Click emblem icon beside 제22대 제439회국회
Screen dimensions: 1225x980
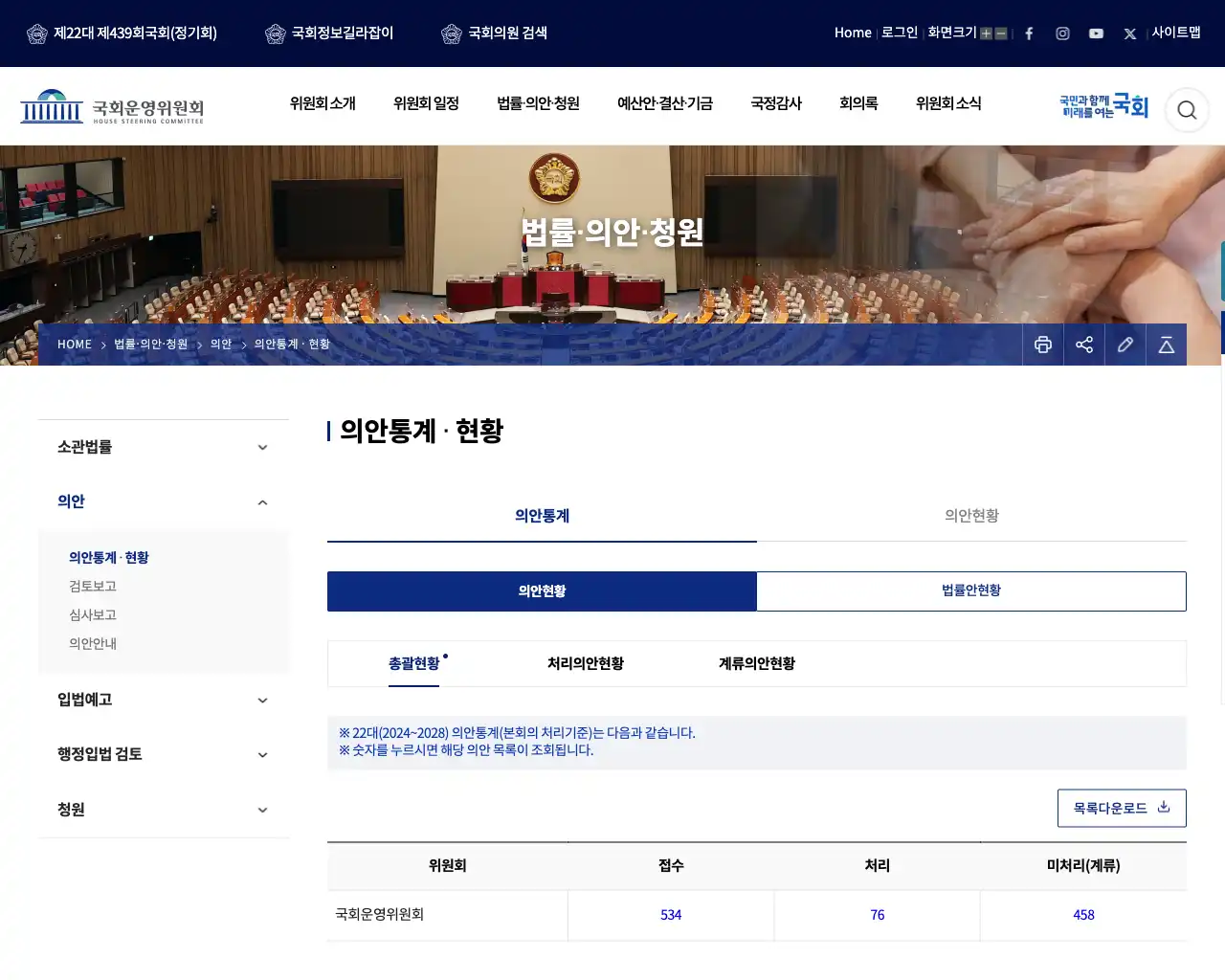pyautogui.click(x=37, y=34)
